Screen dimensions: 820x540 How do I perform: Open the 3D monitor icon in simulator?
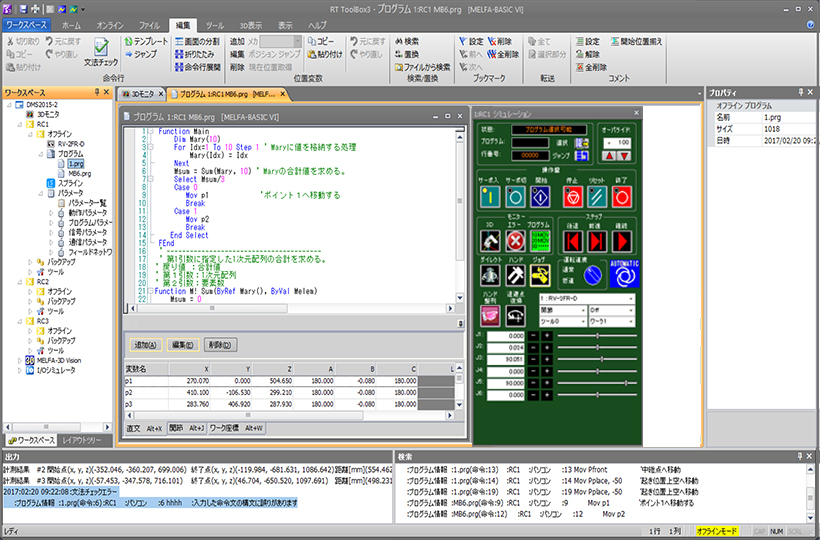[488, 241]
